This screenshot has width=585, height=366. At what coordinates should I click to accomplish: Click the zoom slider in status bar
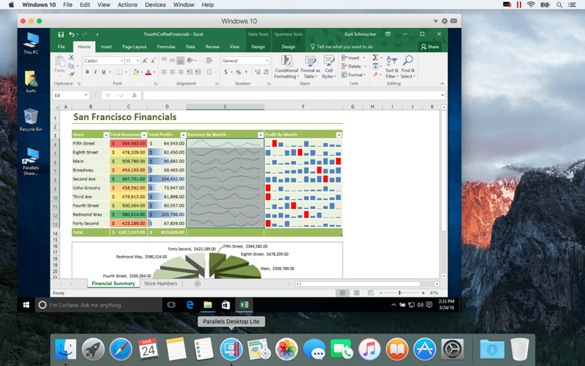coord(400,293)
